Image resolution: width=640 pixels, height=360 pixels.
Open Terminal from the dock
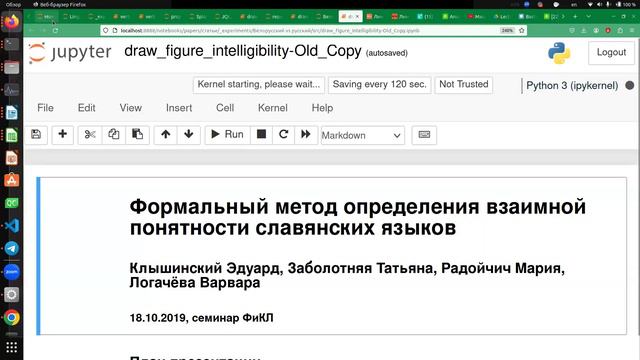click(11, 44)
